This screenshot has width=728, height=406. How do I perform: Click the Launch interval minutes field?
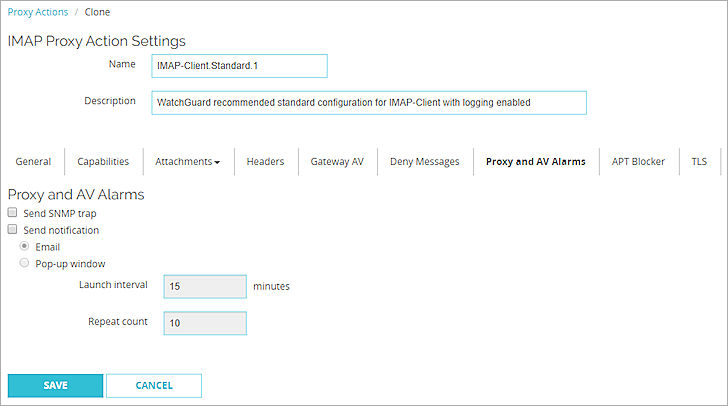coord(204,287)
